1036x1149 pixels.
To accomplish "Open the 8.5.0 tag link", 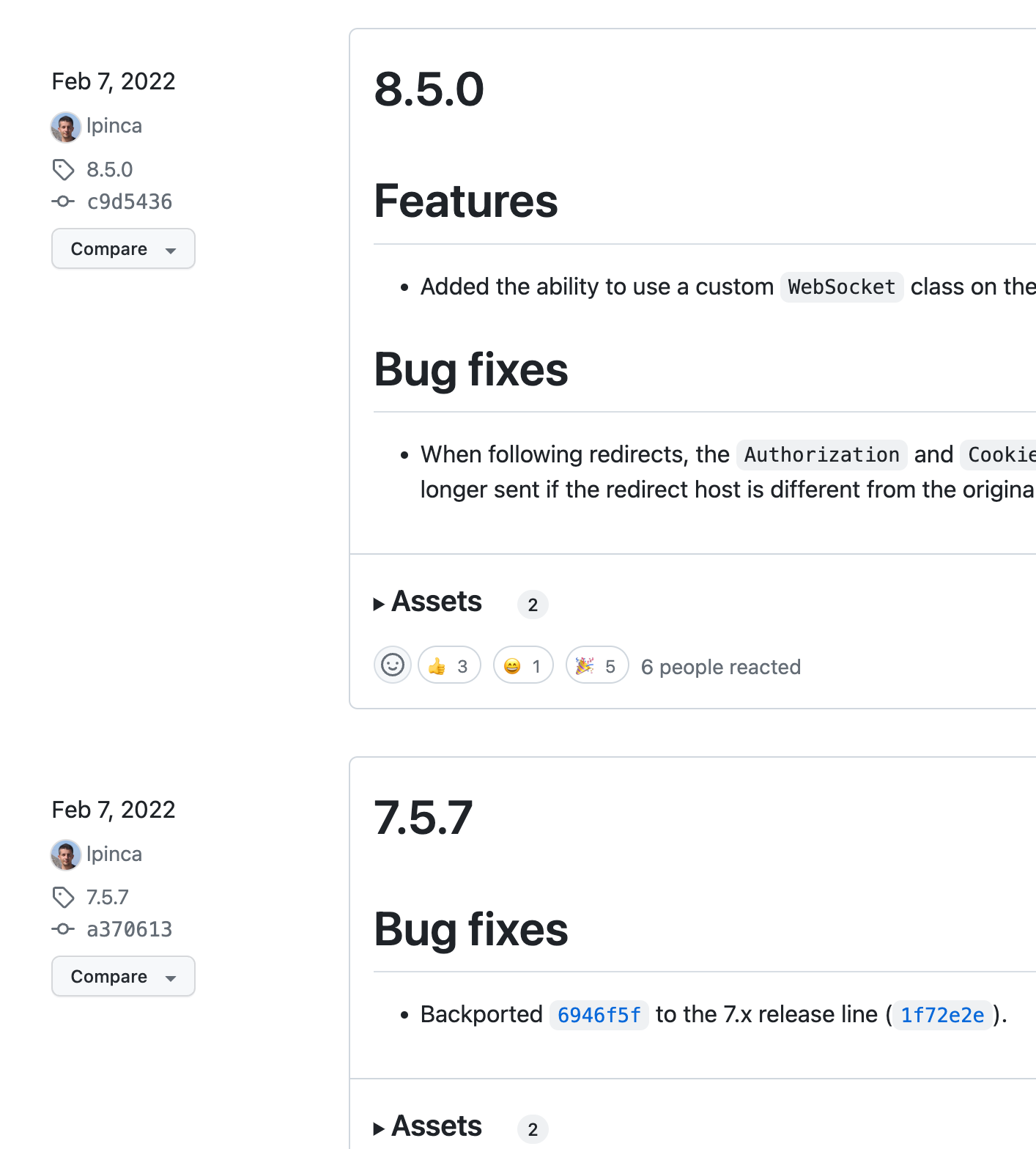I will click(110, 170).
